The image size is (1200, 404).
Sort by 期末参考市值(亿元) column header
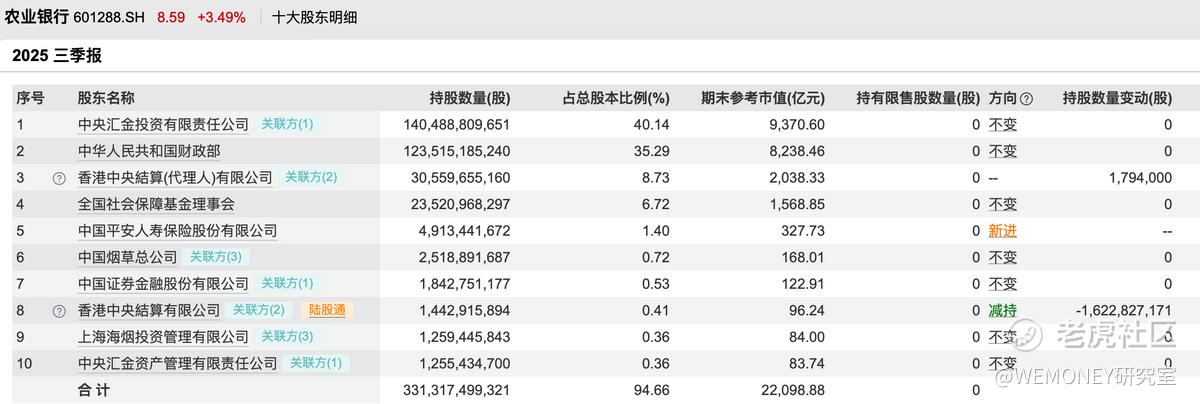tap(763, 98)
